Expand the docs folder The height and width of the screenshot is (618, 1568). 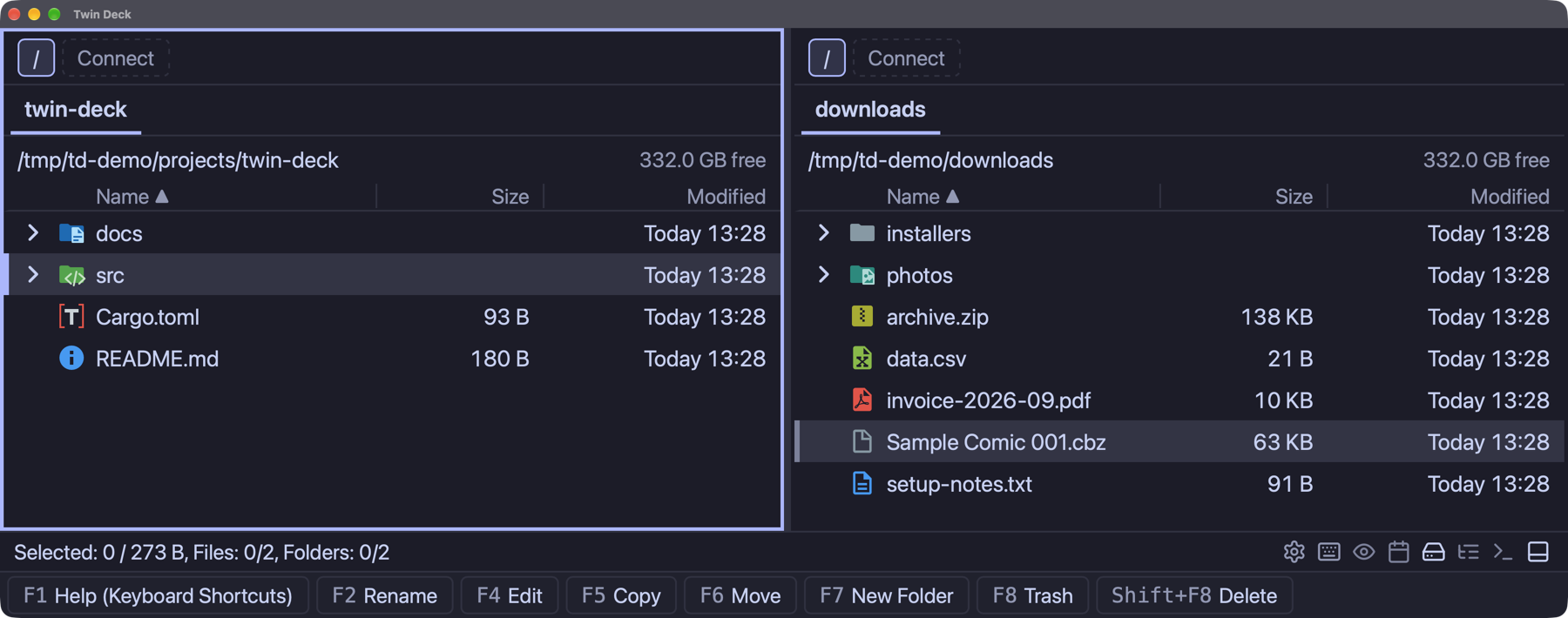[x=33, y=232]
